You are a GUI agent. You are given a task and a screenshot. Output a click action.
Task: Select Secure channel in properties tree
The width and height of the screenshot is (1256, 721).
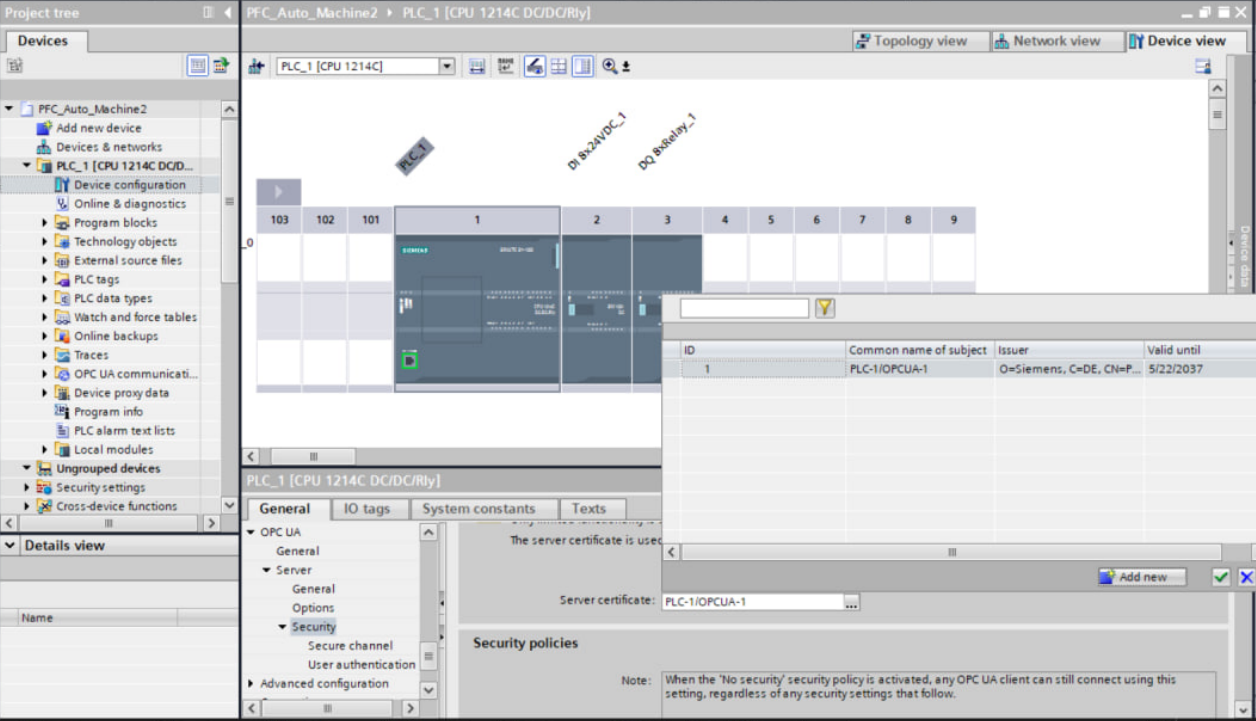pos(350,646)
